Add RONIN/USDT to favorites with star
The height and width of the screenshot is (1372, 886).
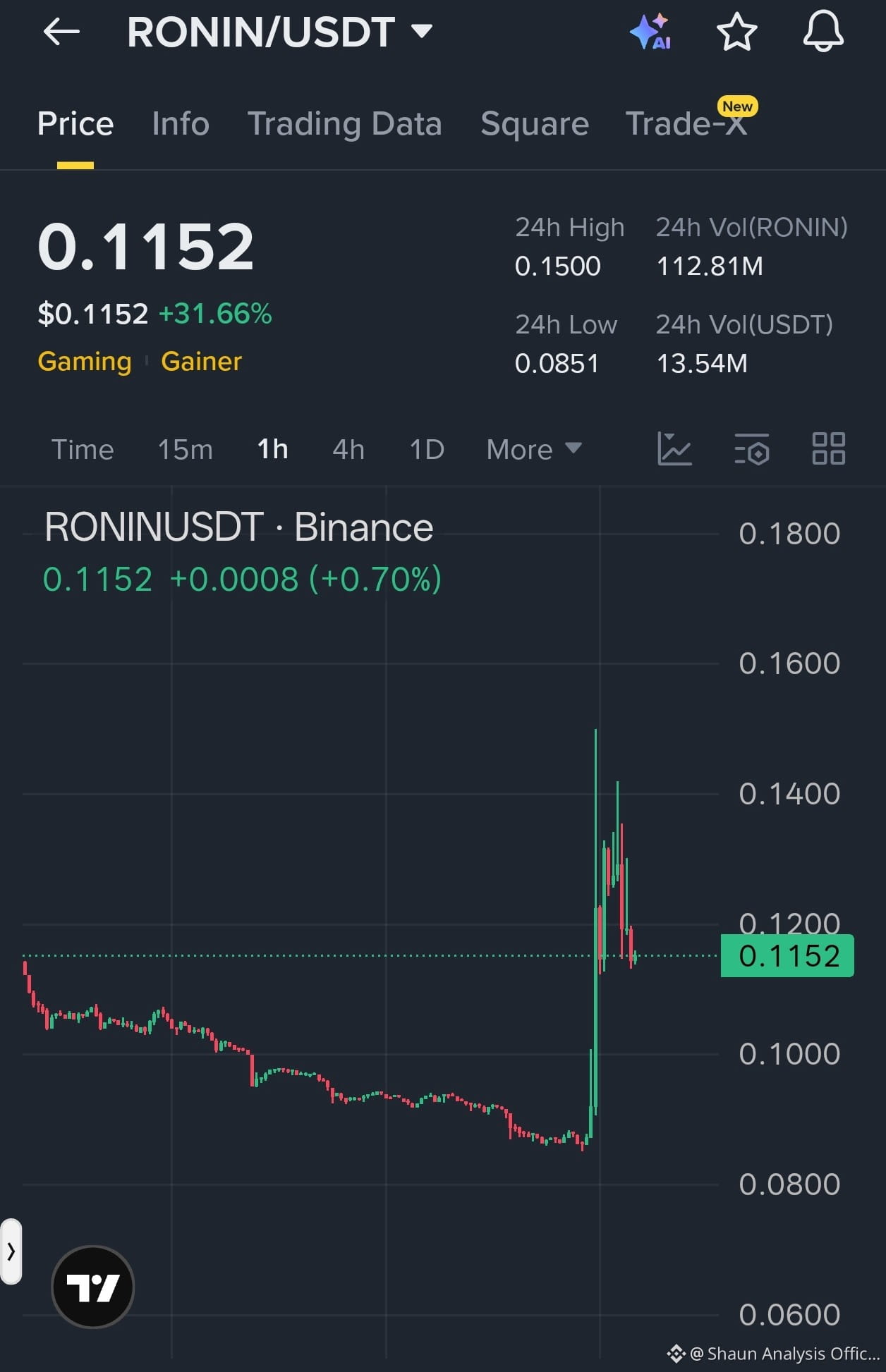point(736,32)
